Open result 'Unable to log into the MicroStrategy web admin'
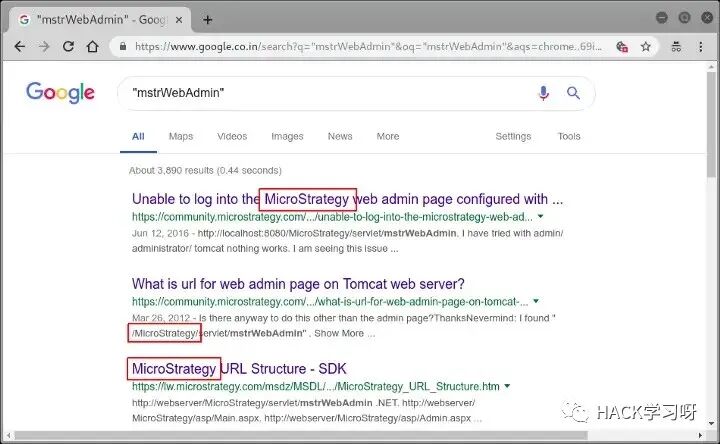This screenshot has height=444, width=720. 347,199
